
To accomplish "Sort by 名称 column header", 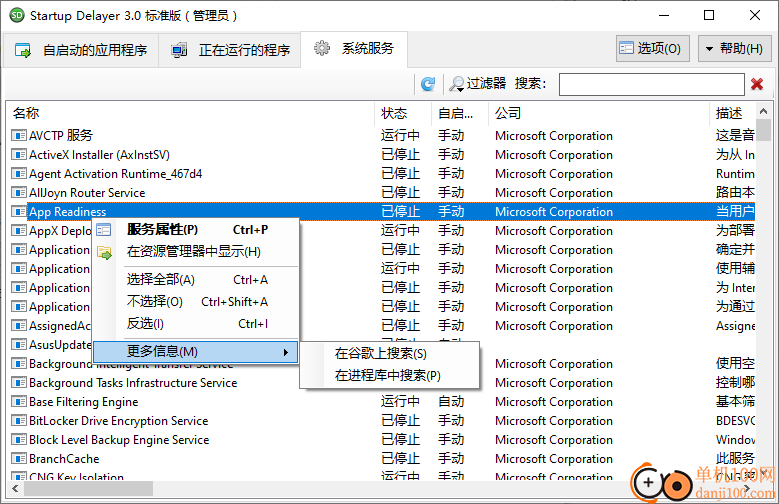I will coord(191,113).
